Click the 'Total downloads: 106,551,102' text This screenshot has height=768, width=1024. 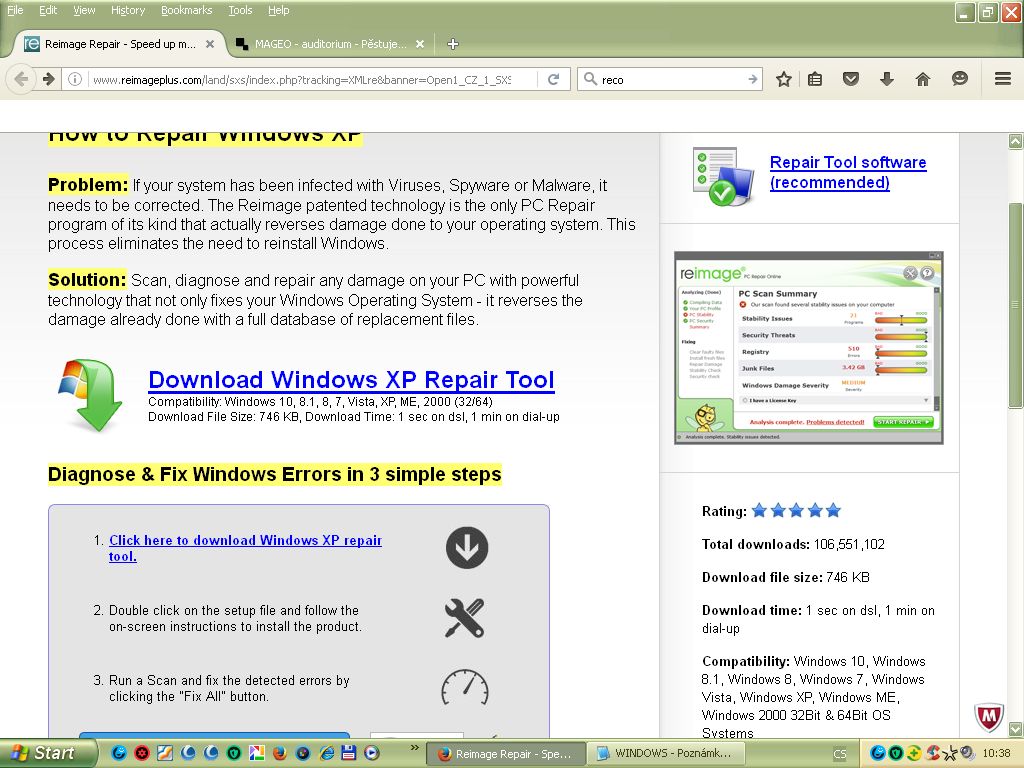point(793,544)
